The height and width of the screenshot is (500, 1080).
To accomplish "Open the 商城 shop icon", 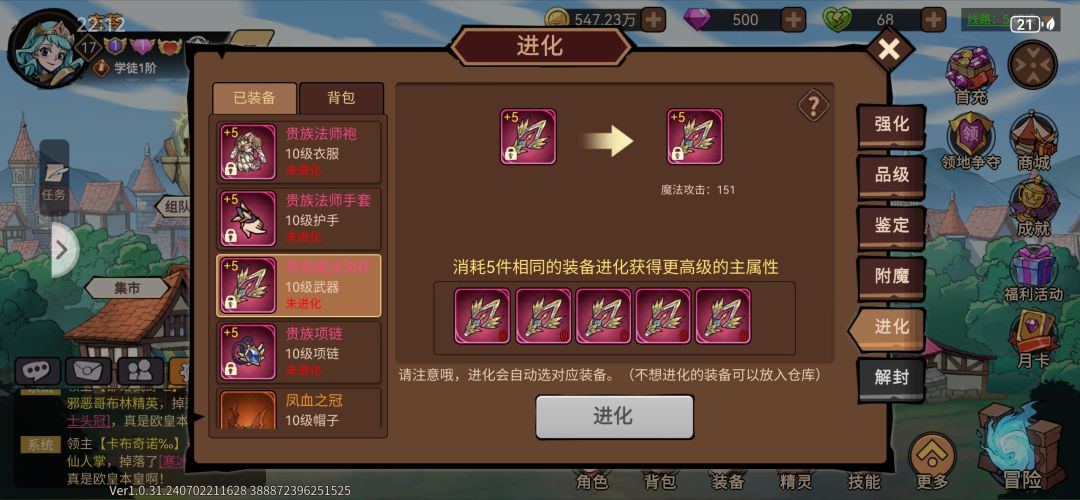I will tap(1034, 143).
